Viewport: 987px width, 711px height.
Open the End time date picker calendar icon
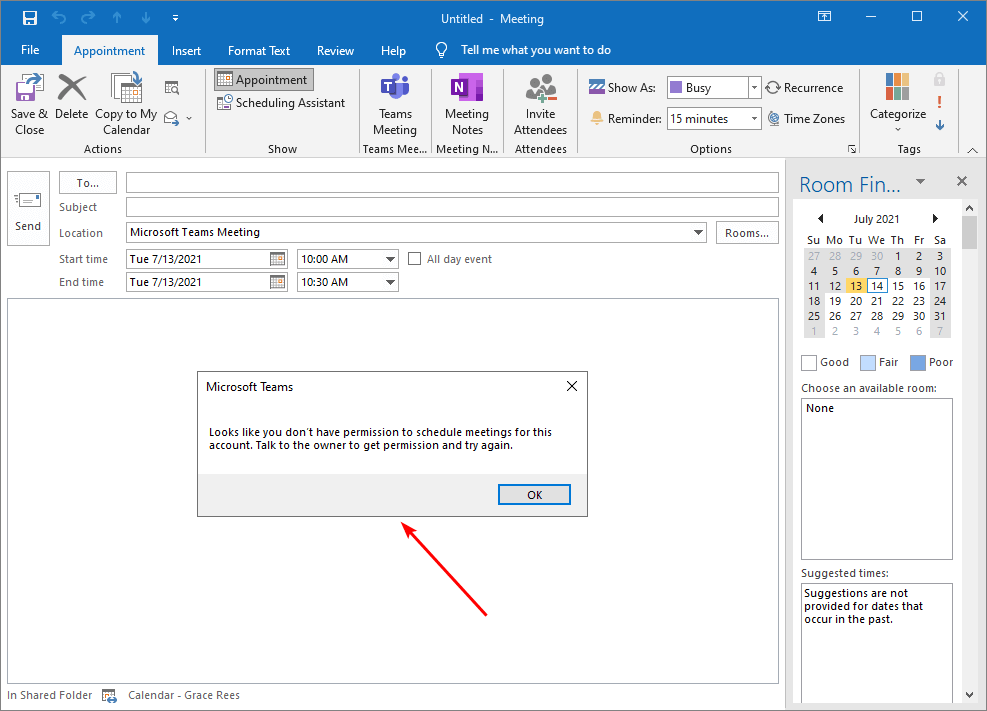point(278,282)
